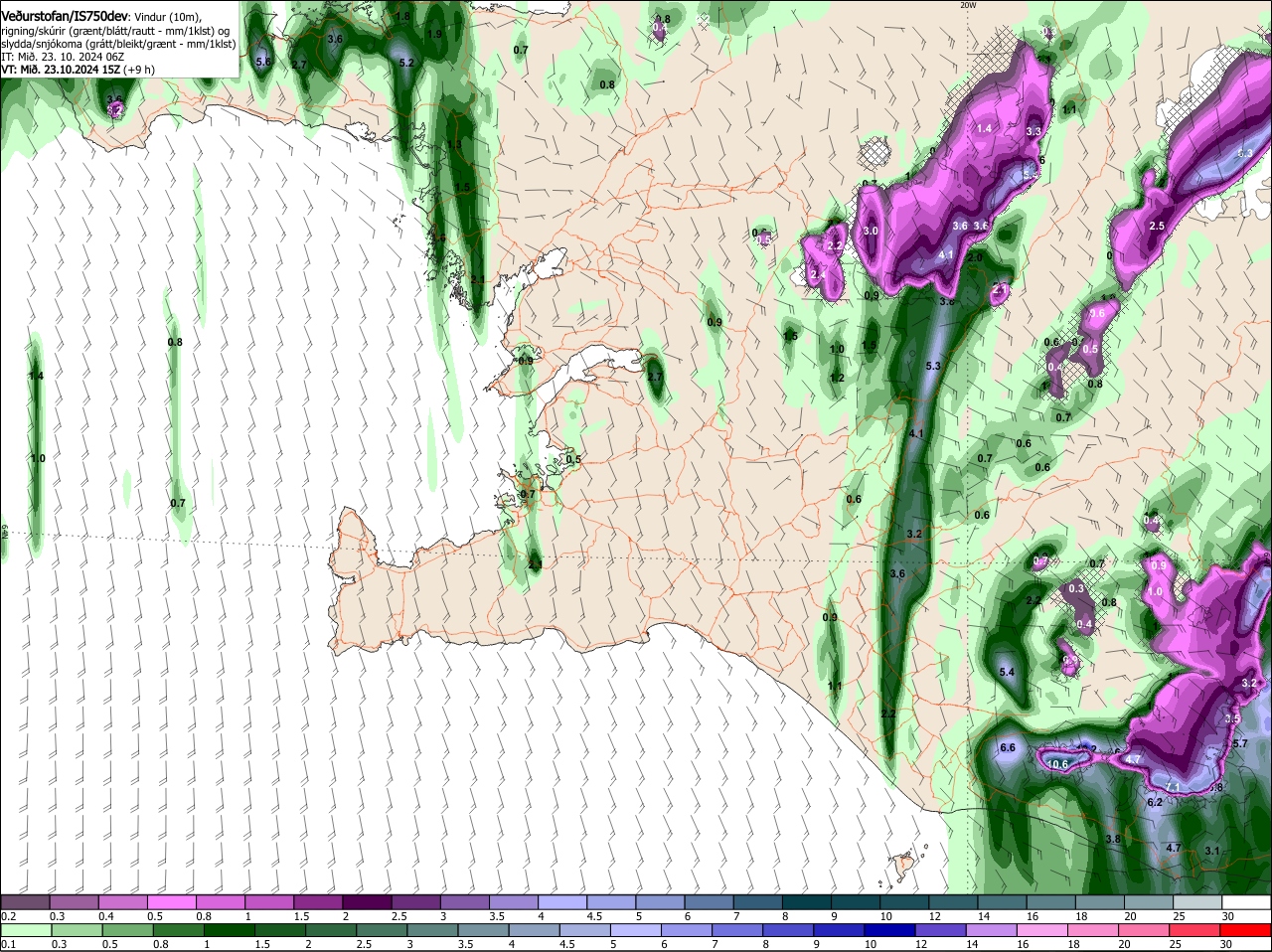Click the 3.5 swatch in the lower rain scale
The height and width of the screenshot is (952, 1272).
click(x=484, y=930)
